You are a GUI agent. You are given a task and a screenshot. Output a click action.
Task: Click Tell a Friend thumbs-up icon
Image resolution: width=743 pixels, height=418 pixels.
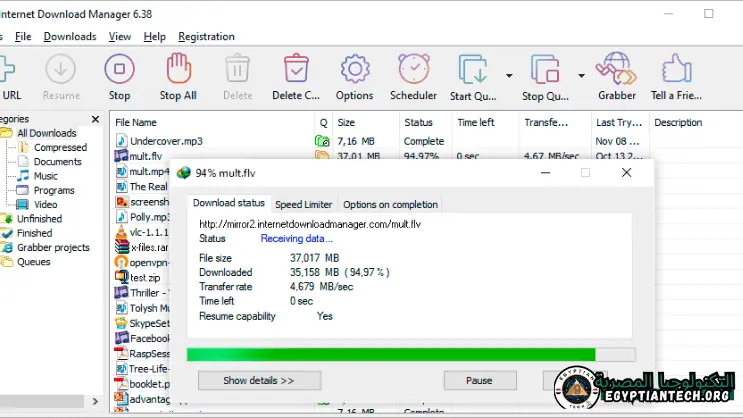click(677, 69)
